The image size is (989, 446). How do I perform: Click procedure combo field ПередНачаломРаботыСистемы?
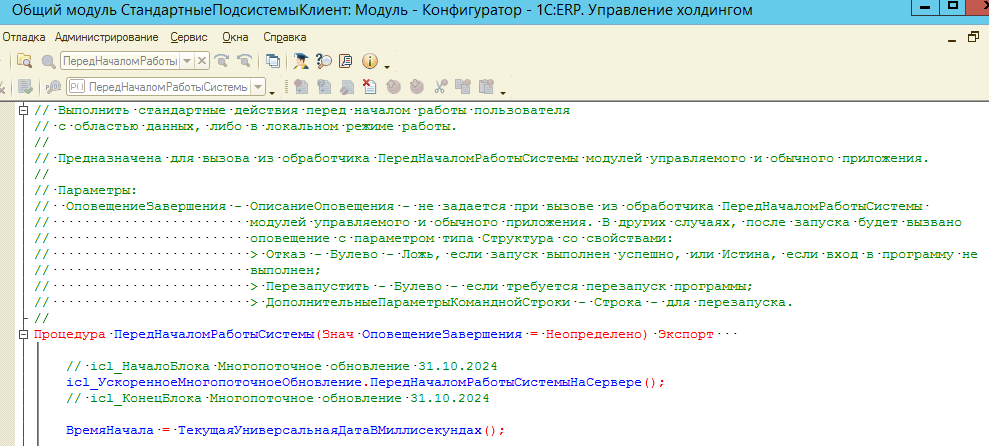pos(158,86)
